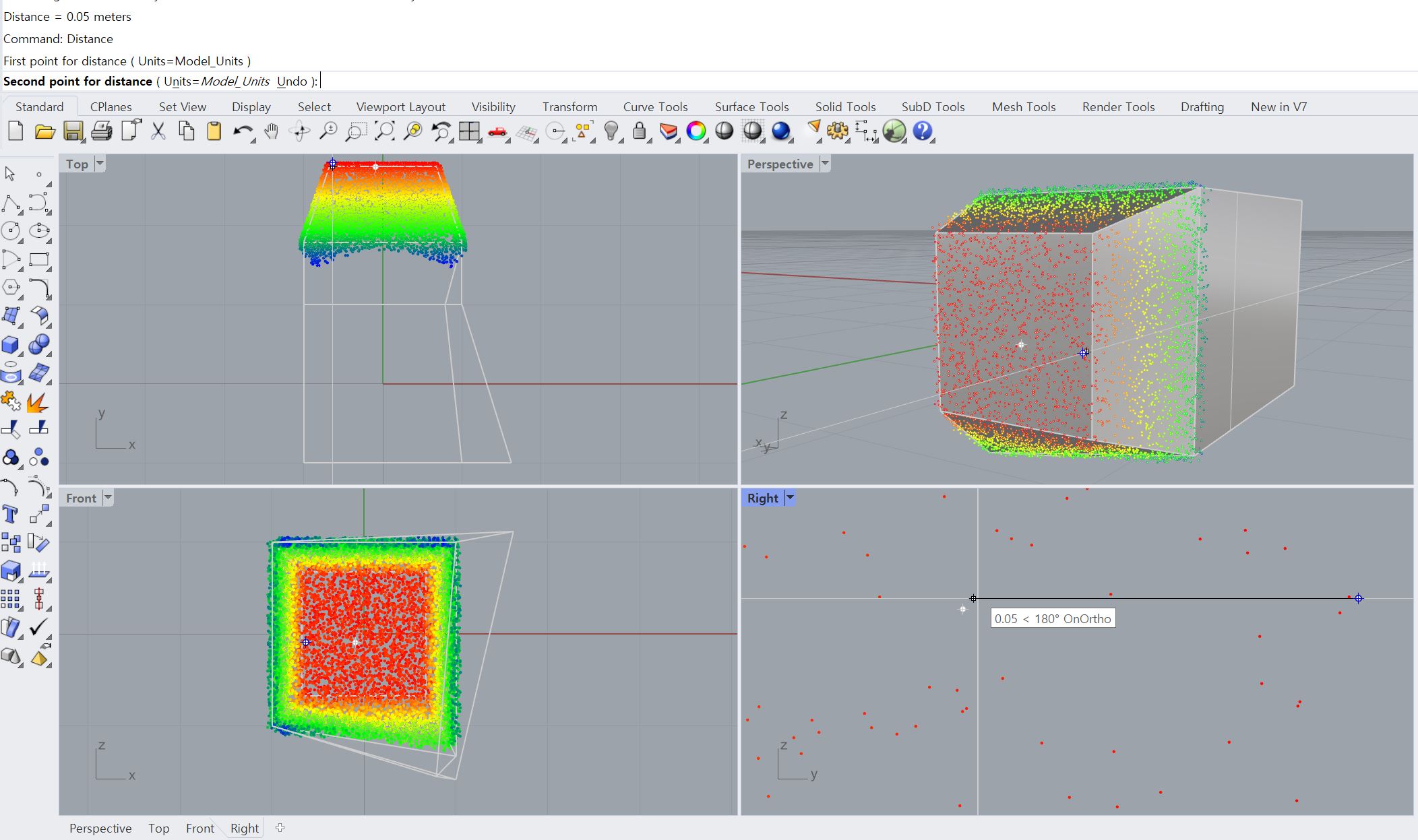Activate the Rotate View tool

coord(299,131)
